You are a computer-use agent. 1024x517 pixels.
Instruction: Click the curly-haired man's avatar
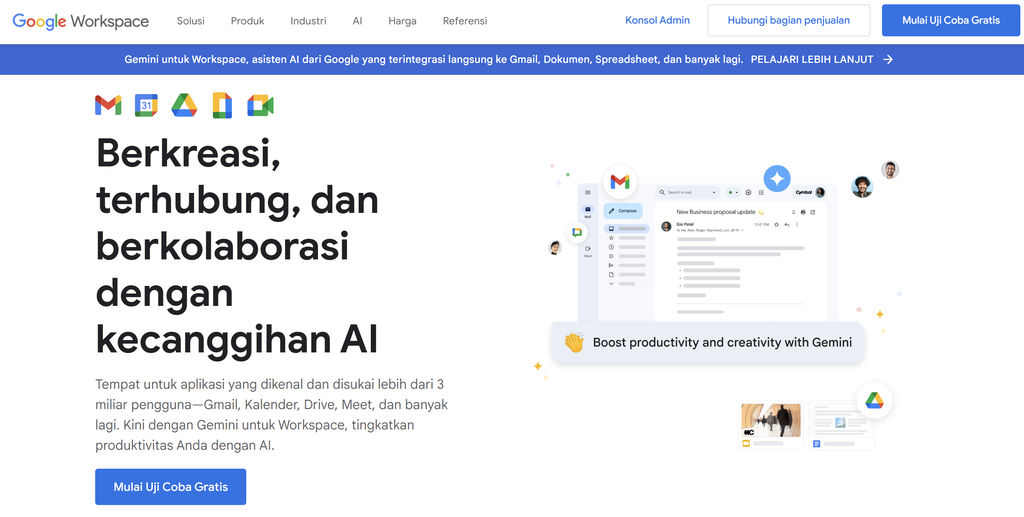click(862, 187)
